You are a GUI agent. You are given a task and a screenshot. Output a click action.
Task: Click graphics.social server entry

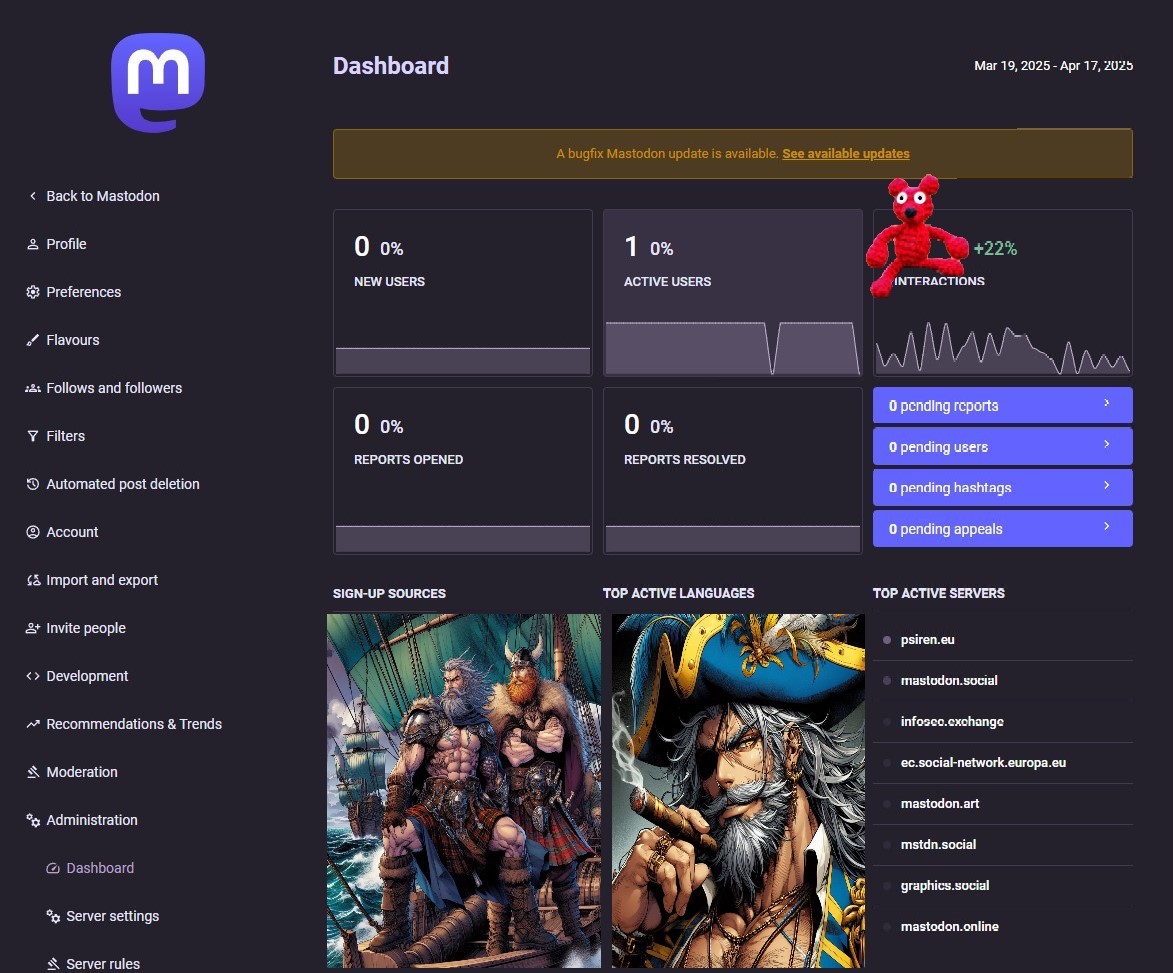1002,885
